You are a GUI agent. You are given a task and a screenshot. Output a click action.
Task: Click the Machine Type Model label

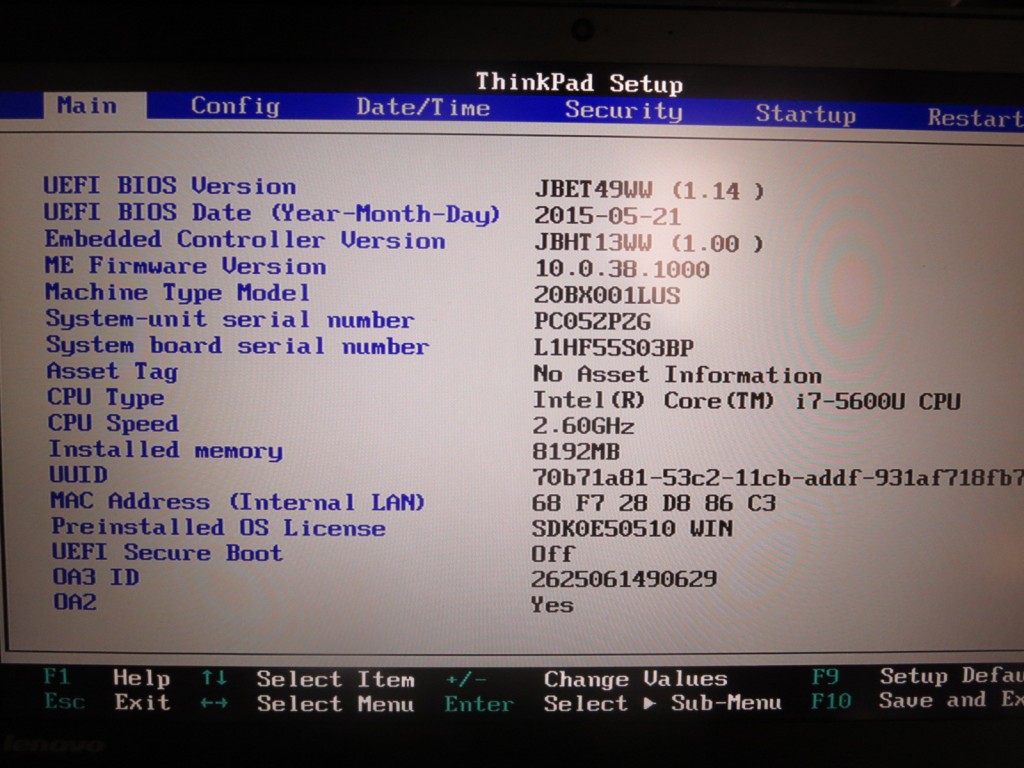[x=178, y=292]
